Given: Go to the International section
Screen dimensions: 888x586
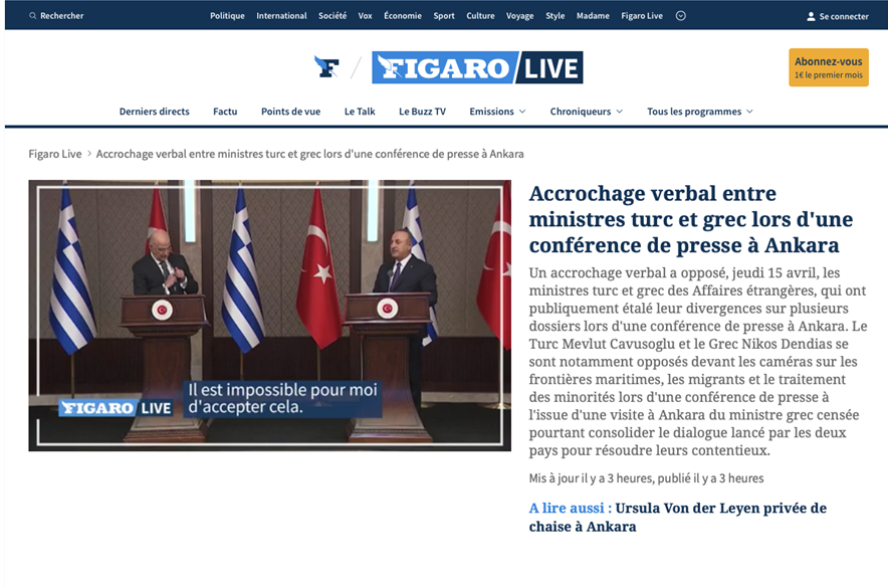Looking at the screenshot, I should click(281, 16).
